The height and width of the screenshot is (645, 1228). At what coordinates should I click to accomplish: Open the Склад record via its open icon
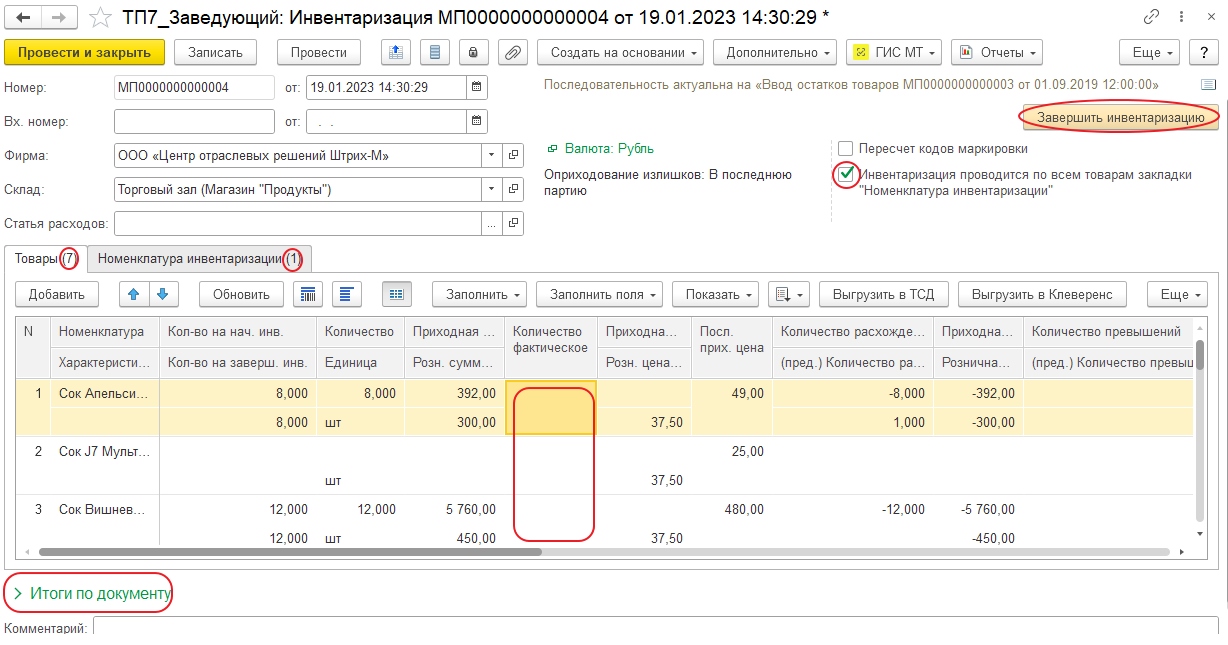(514, 189)
